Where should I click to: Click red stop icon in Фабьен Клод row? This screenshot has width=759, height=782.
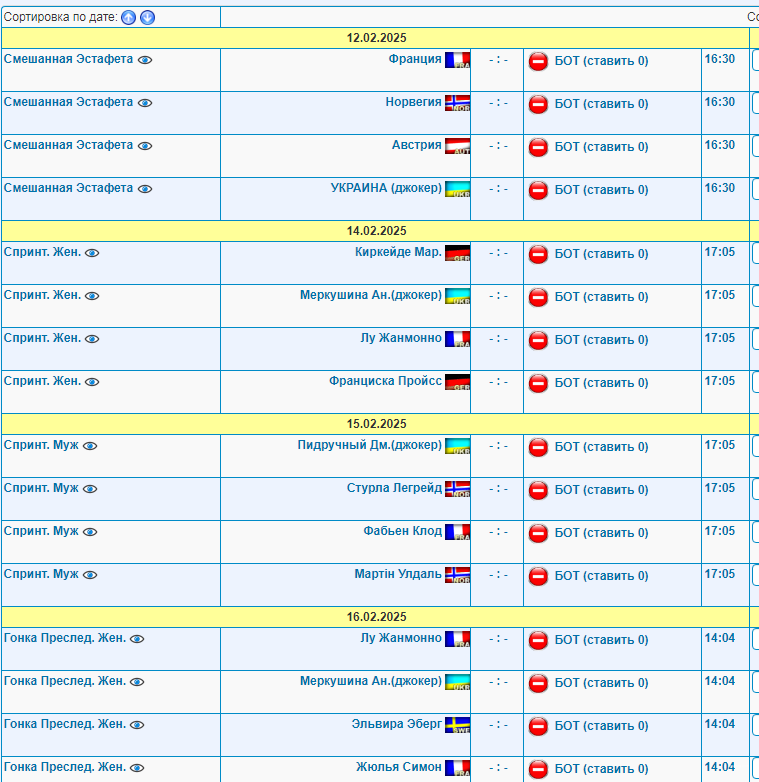tap(538, 533)
